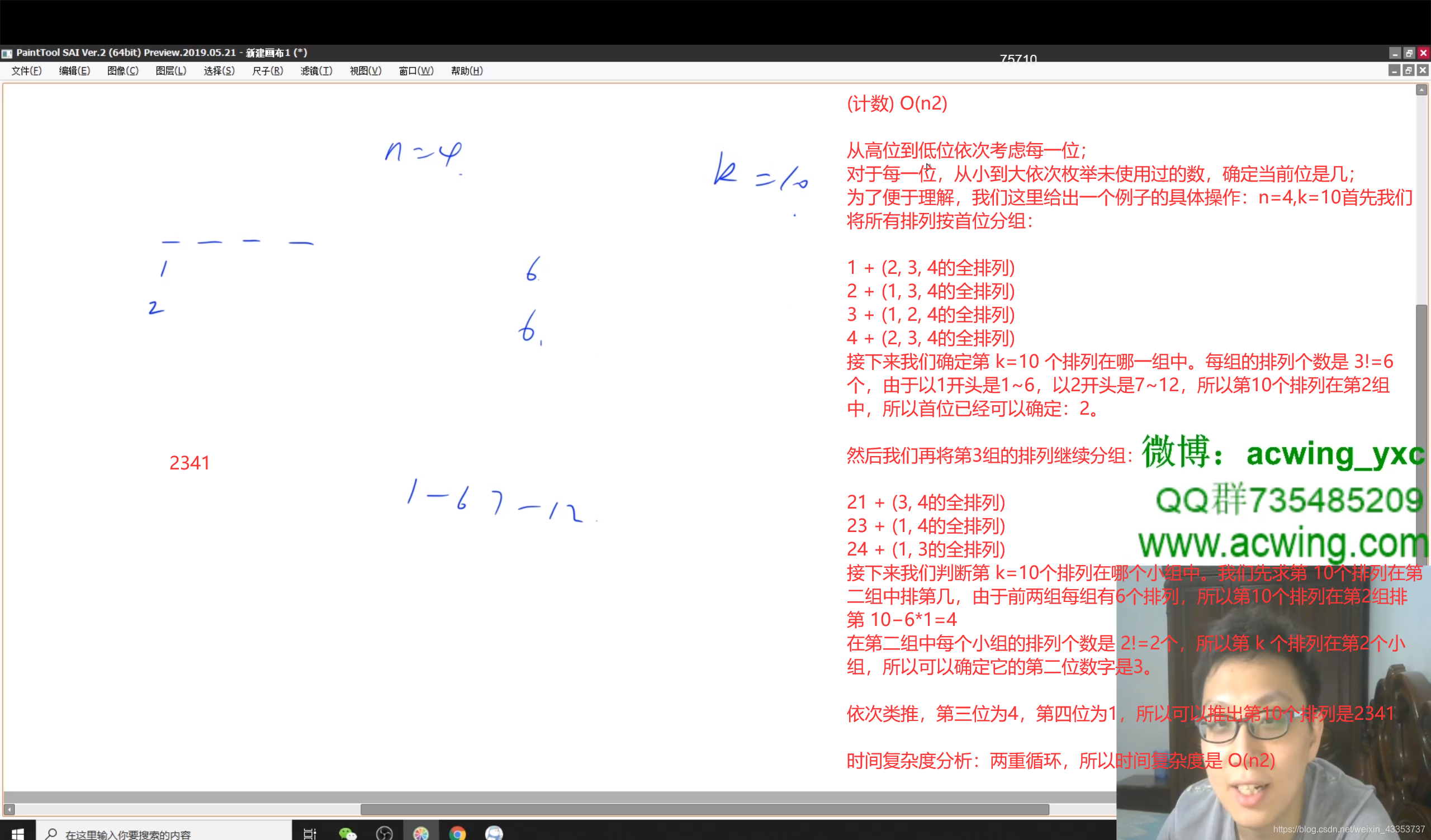Open the Windows Start menu
This screenshot has width=1431, height=840.
coord(17,833)
